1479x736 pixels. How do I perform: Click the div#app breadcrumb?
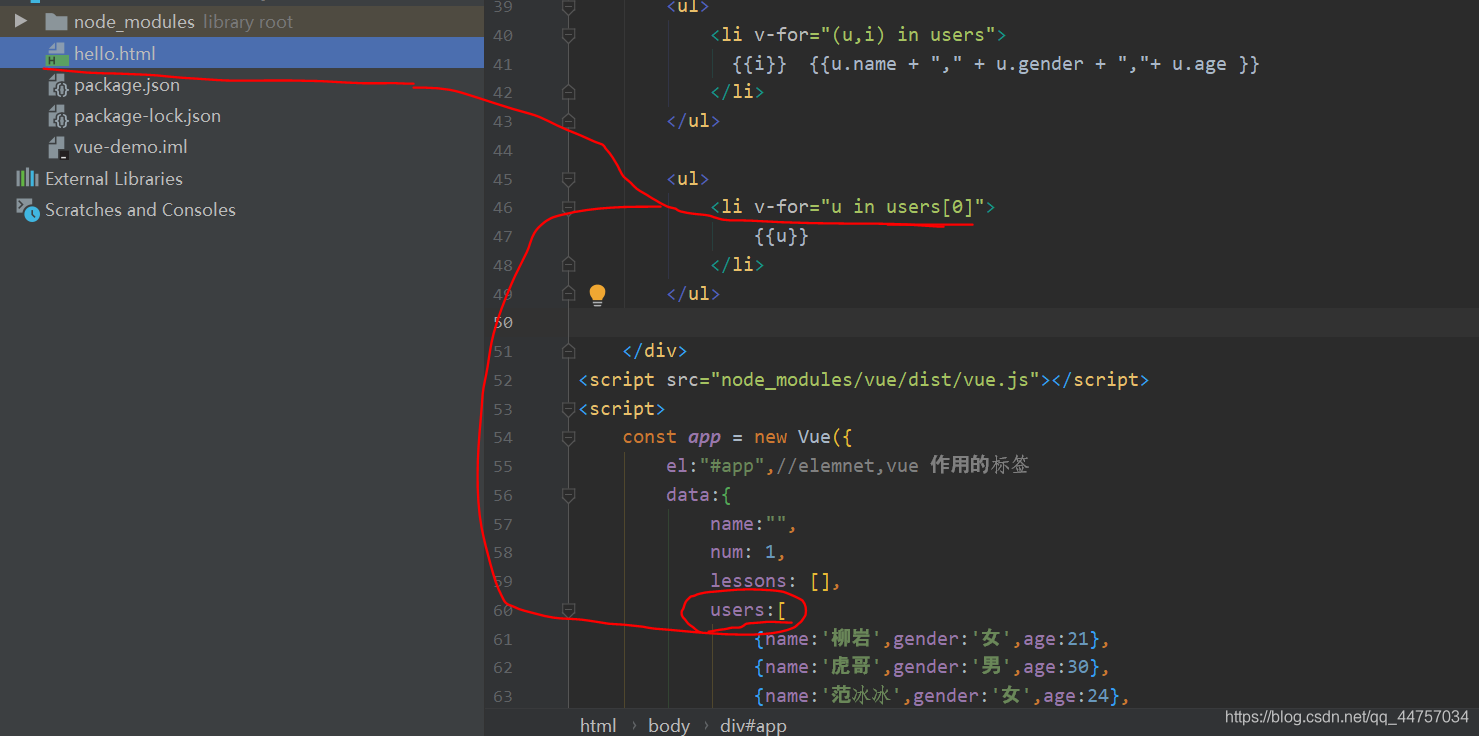pos(753,725)
